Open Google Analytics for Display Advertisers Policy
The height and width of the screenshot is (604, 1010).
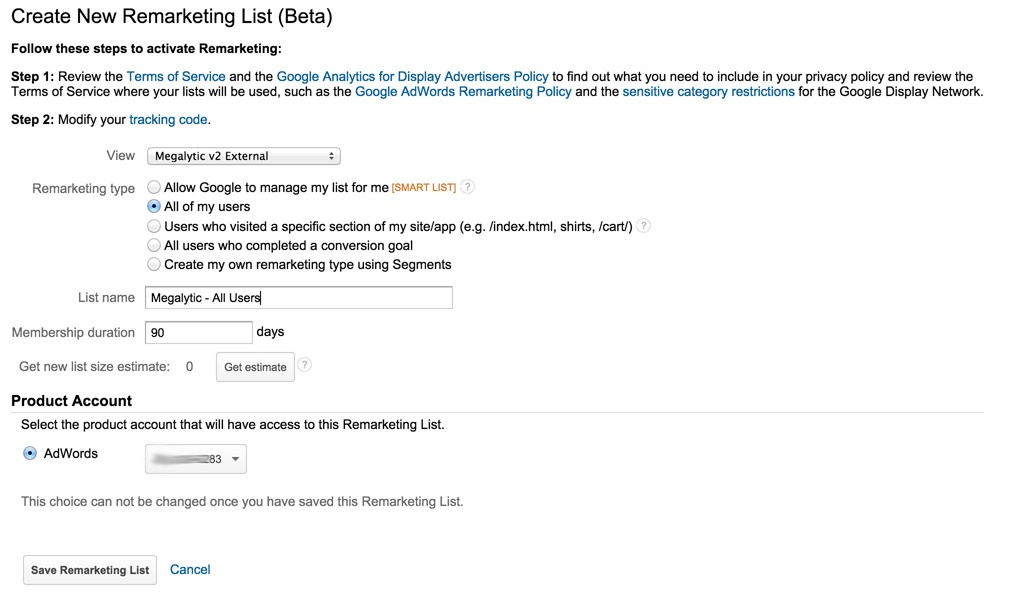(412, 76)
